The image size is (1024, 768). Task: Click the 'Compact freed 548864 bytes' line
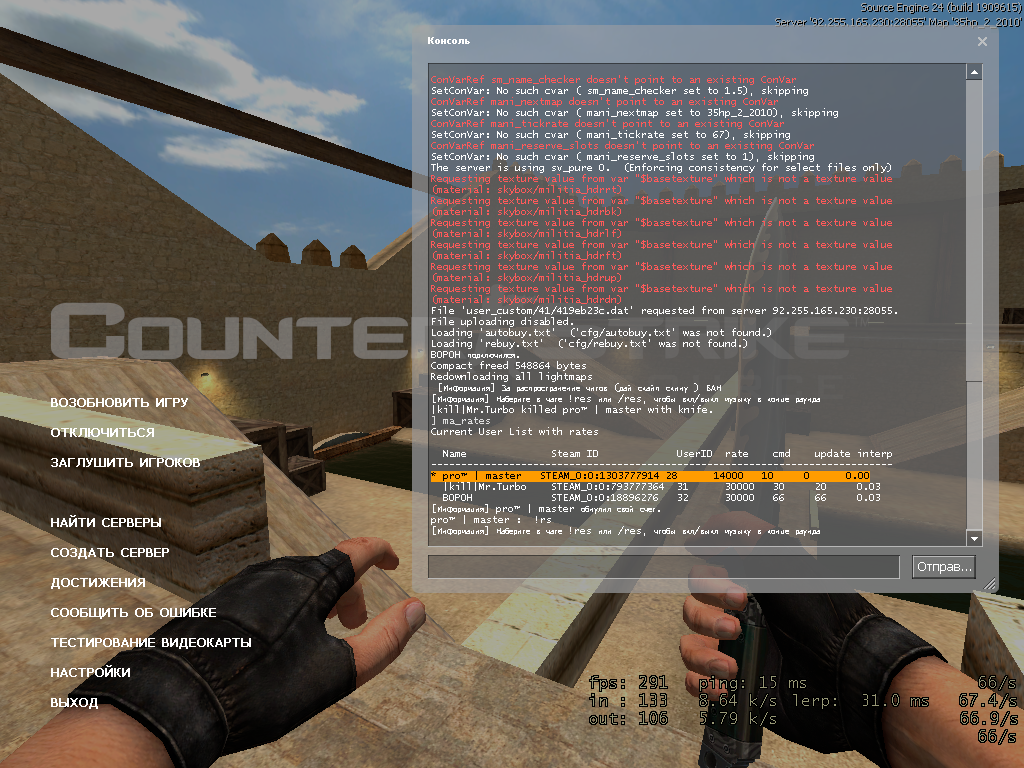tap(509, 366)
